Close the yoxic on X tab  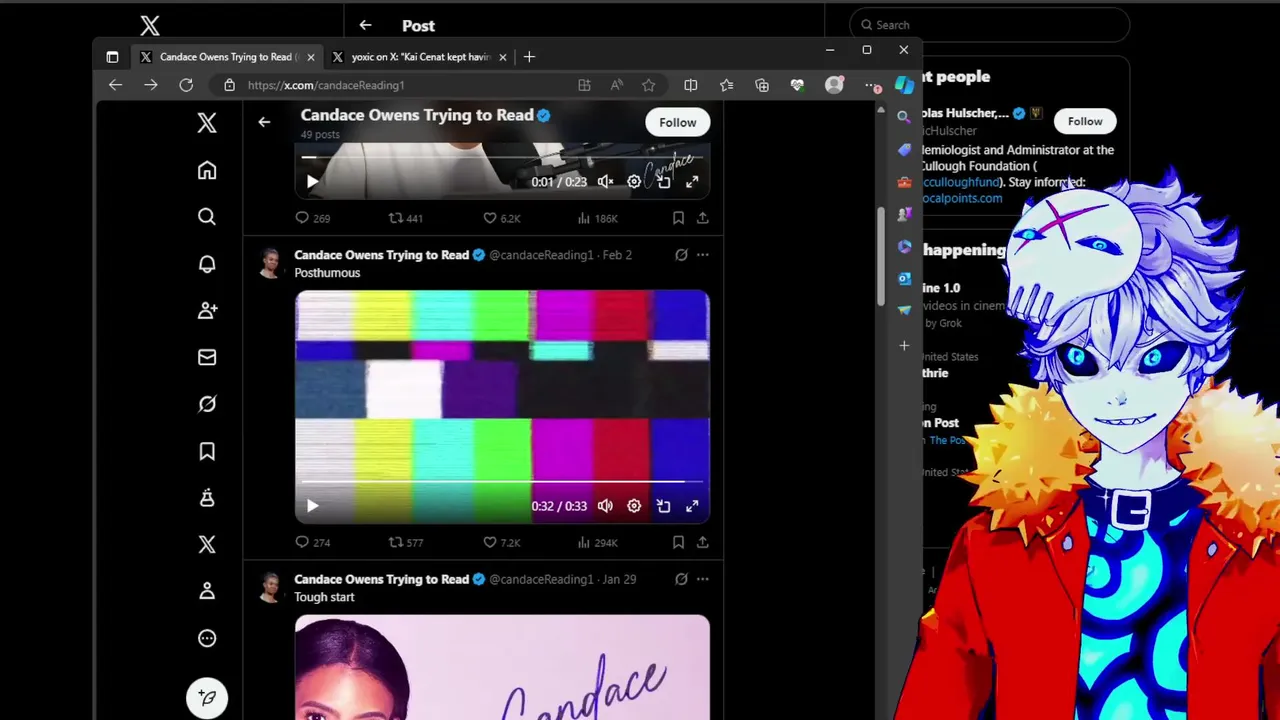(502, 57)
